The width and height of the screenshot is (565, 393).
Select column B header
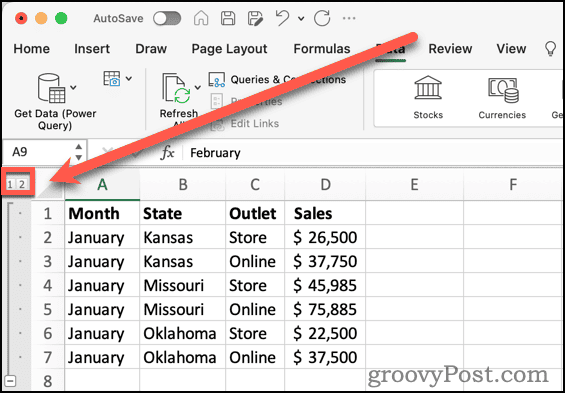[x=183, y=185]
